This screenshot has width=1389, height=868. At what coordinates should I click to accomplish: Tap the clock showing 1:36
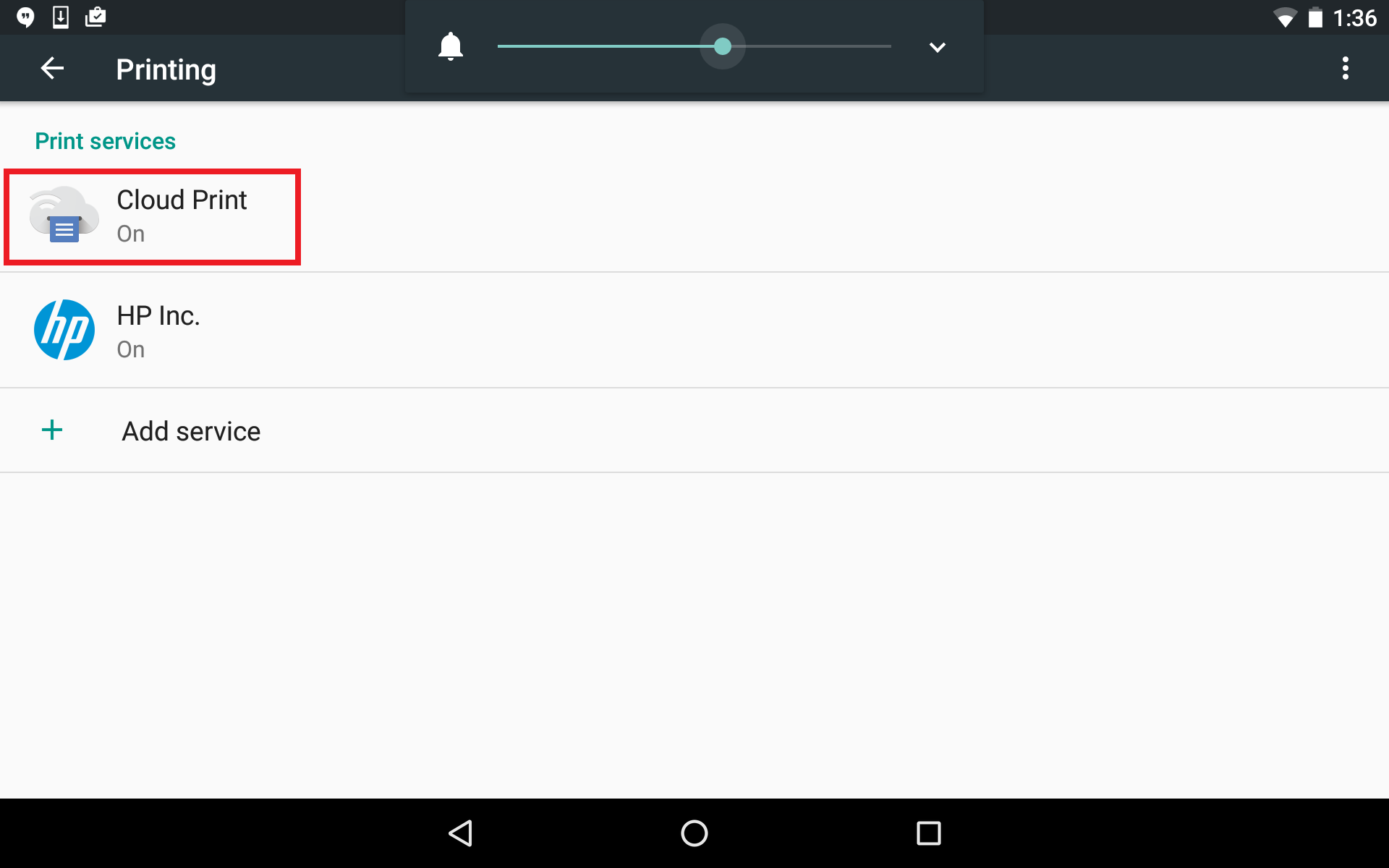coord(1354,18)
